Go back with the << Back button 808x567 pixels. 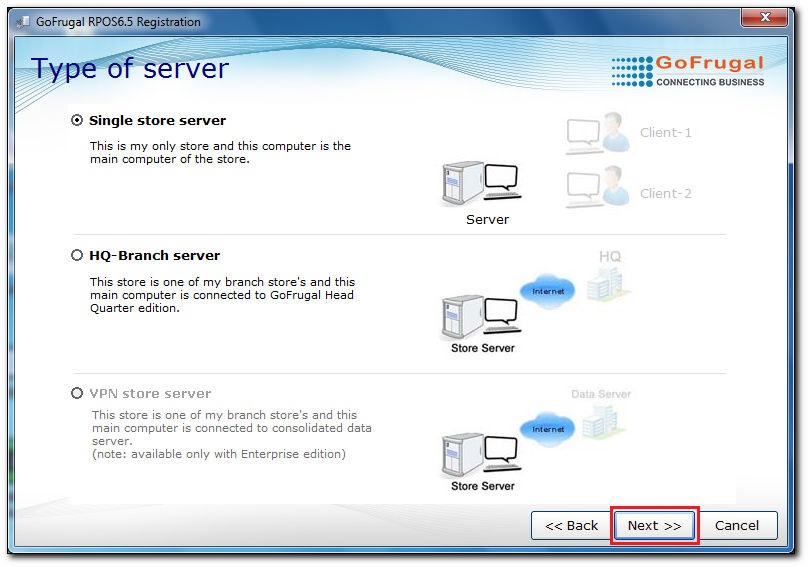point(571,525)
